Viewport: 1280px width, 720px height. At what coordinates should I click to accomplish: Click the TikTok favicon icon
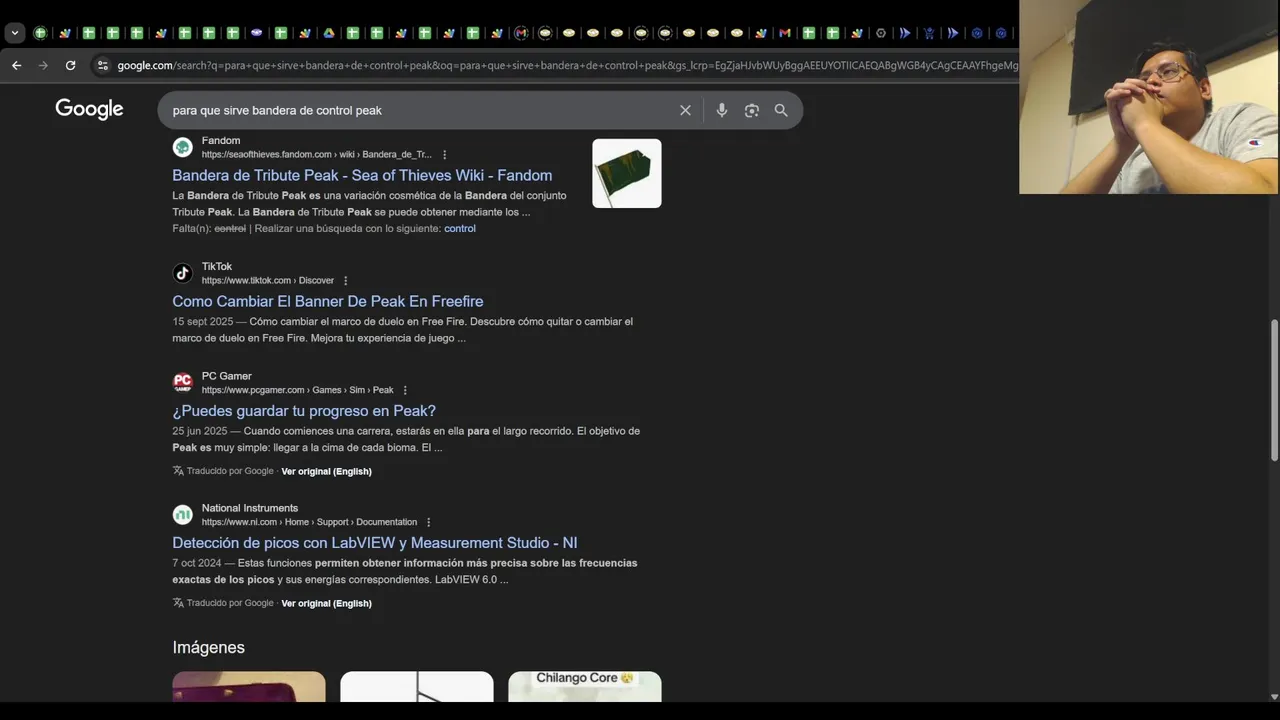182,273
